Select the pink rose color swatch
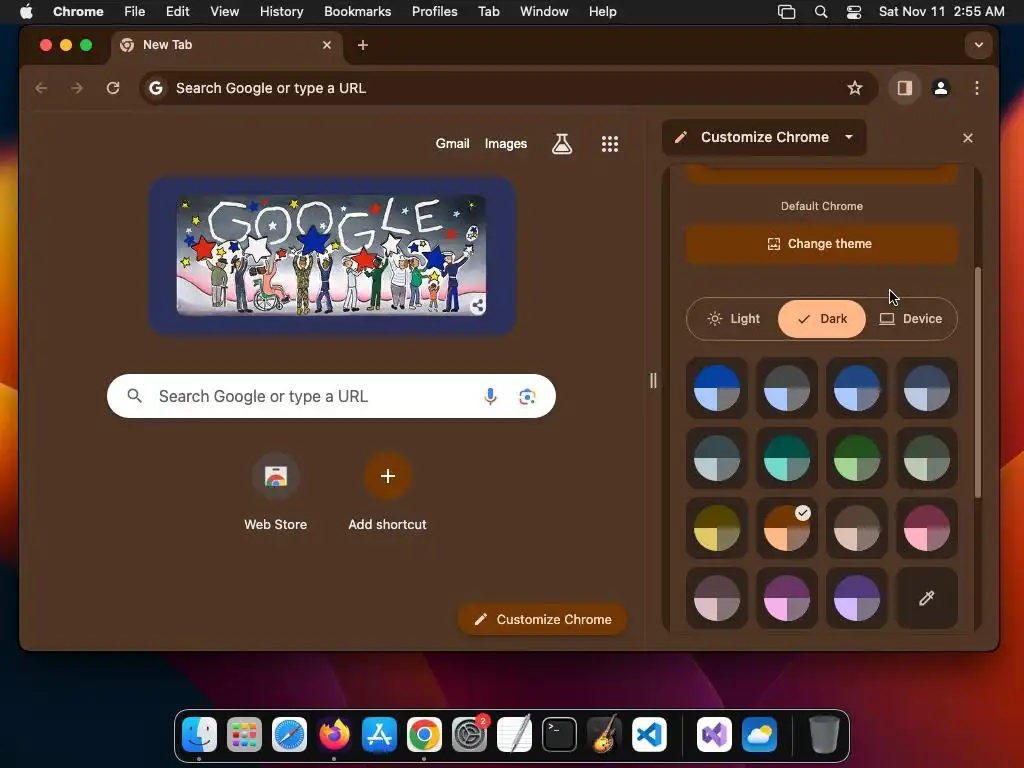Viewport: 1024px width, 768px height. [926, 528]
